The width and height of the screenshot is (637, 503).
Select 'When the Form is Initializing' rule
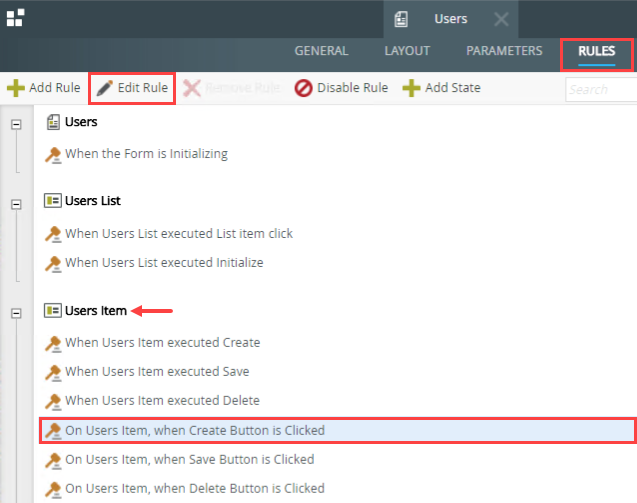point(147,154)
